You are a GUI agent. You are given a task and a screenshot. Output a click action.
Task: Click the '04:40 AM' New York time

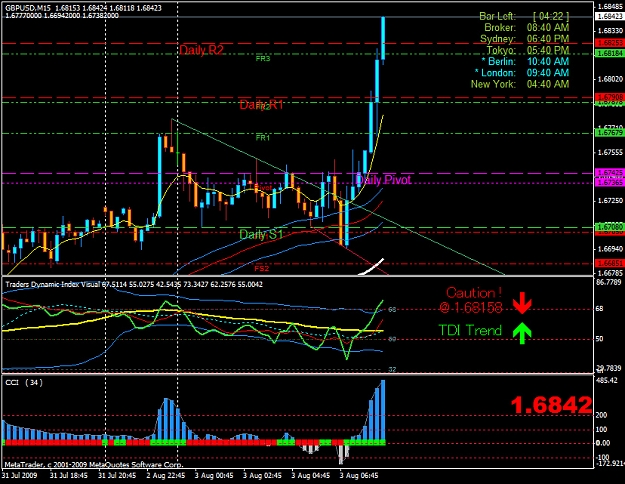coord(548,84)
